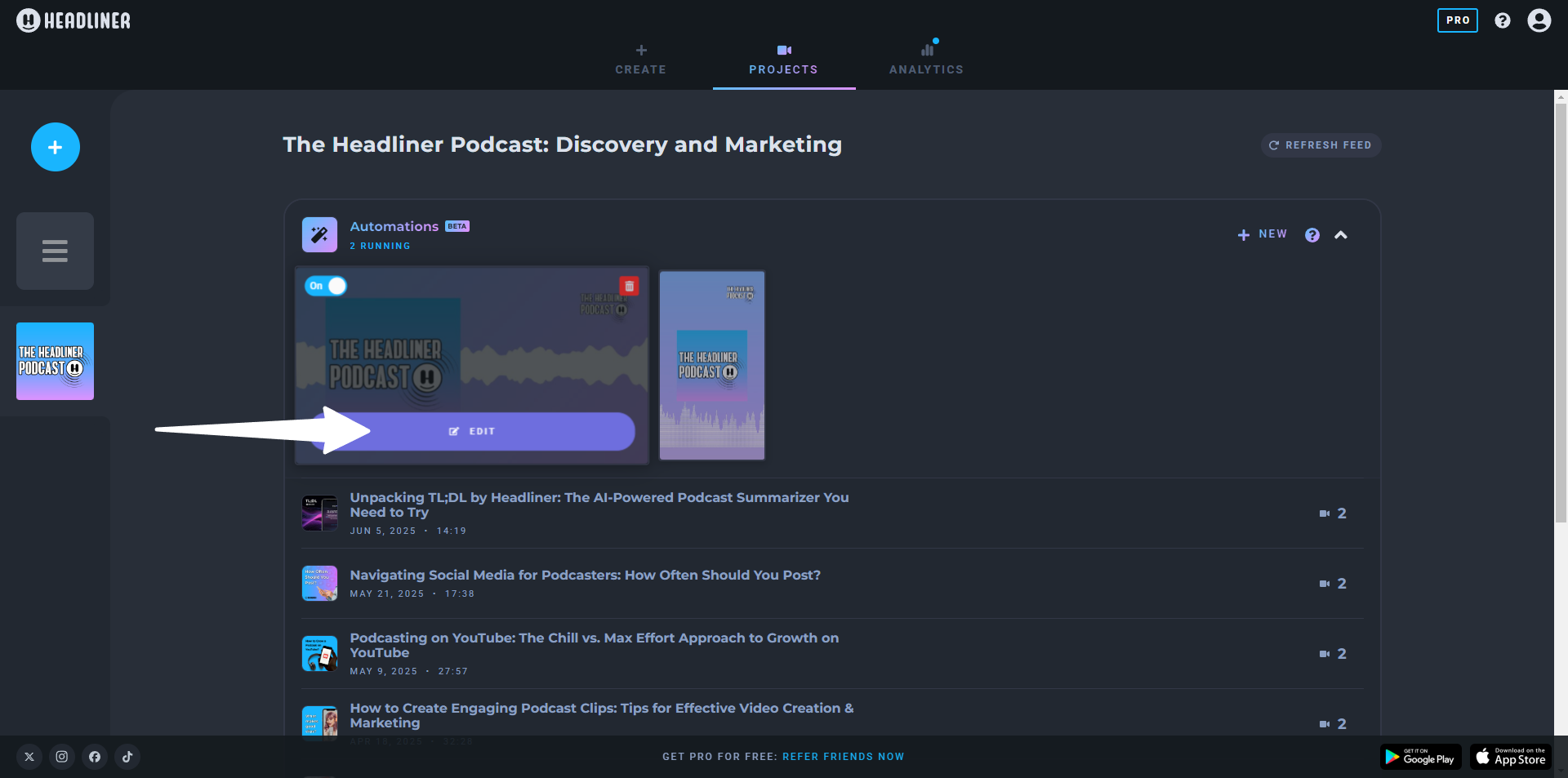Open the Instagram social icon
Screen dimensions: 1568x778
pyautogui.click(x=62, y=757)
